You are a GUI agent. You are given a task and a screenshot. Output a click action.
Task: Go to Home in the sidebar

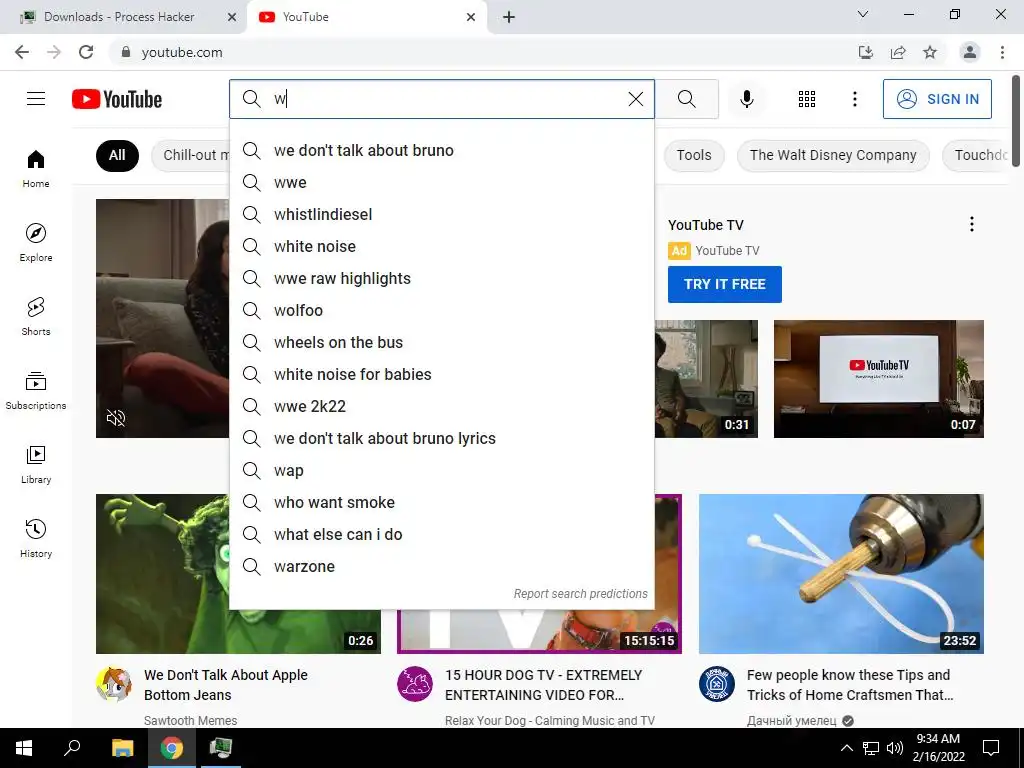pos(36,168)
